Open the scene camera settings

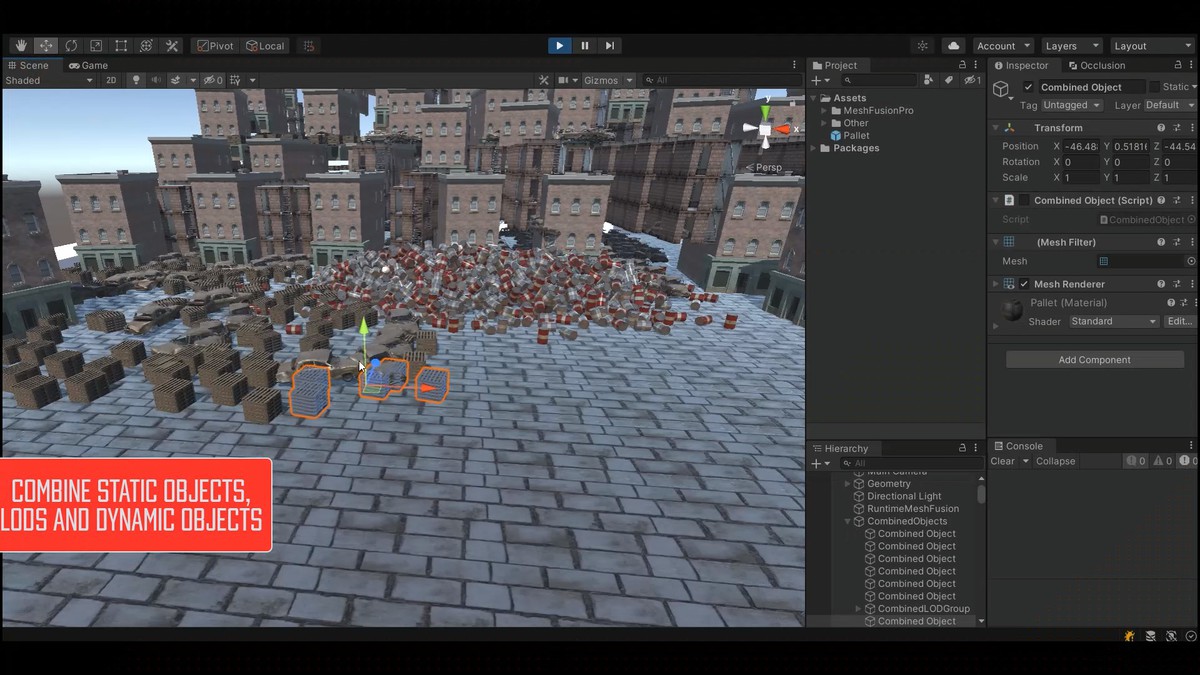pyautogui.click(x=567, y=80)
